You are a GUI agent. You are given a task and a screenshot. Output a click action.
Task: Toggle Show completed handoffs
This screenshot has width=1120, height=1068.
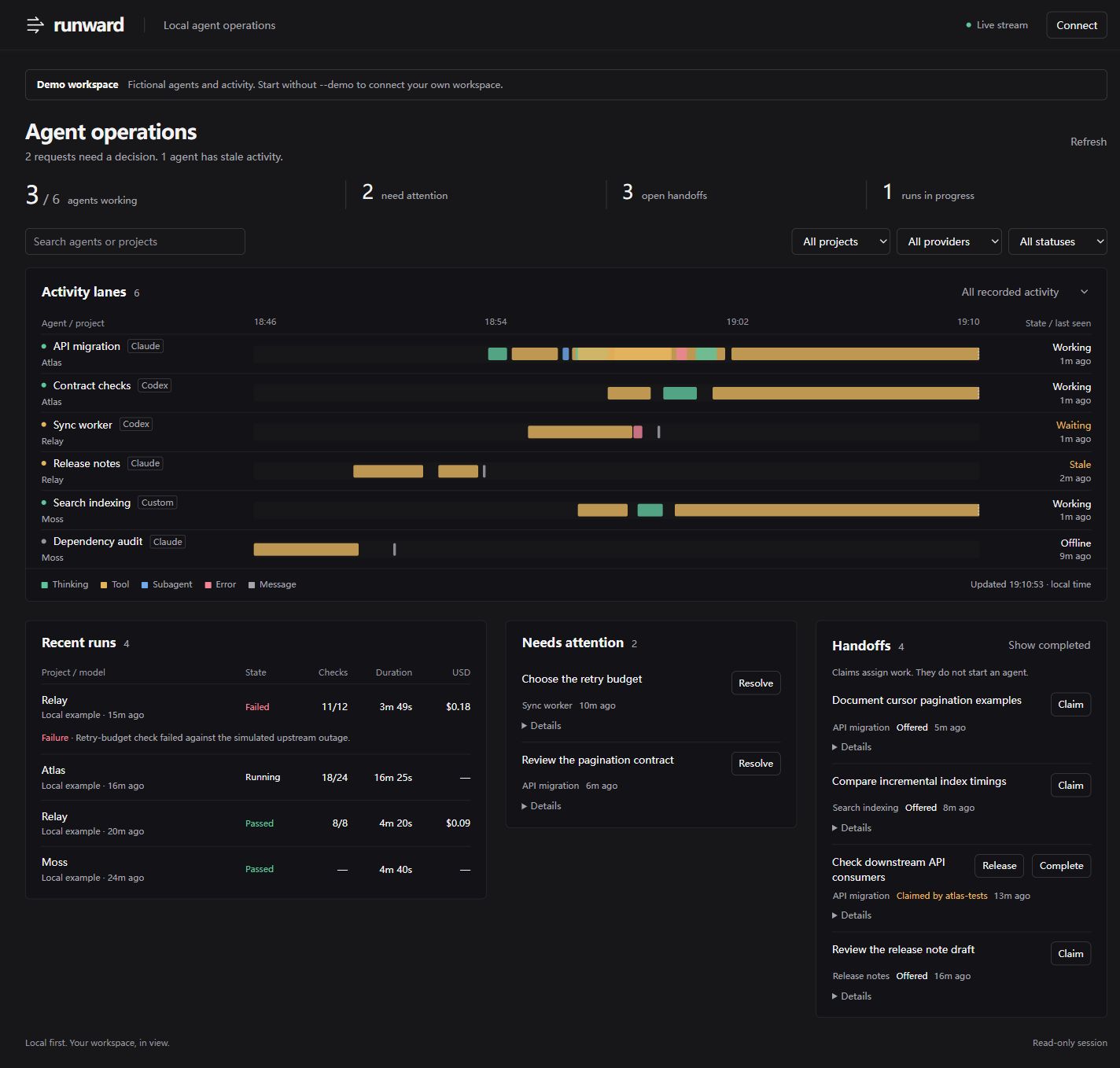point(1049,645)
